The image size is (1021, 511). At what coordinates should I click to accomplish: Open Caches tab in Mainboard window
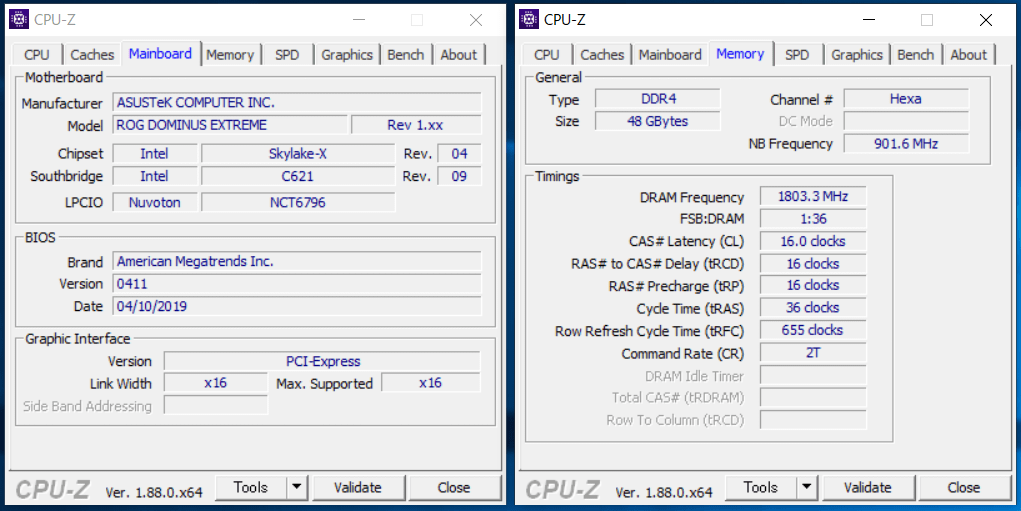[92, 55]
